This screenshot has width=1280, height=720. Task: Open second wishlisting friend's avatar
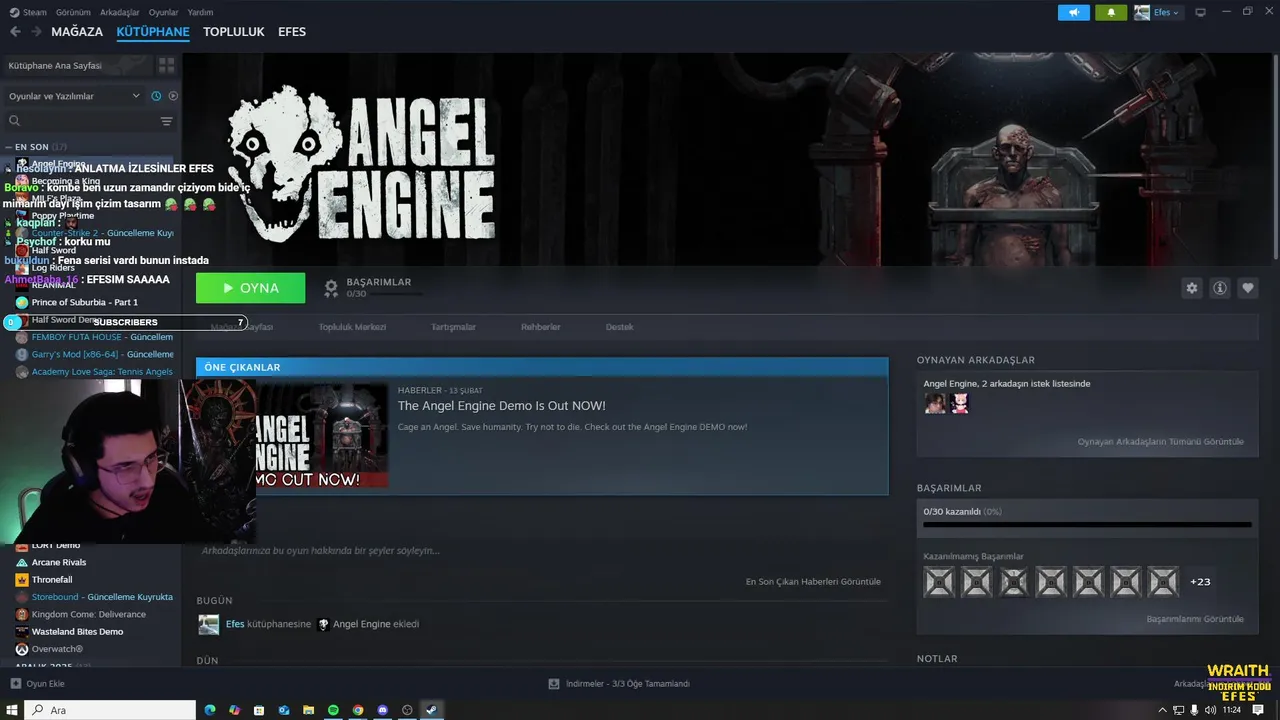pos(959,403)
